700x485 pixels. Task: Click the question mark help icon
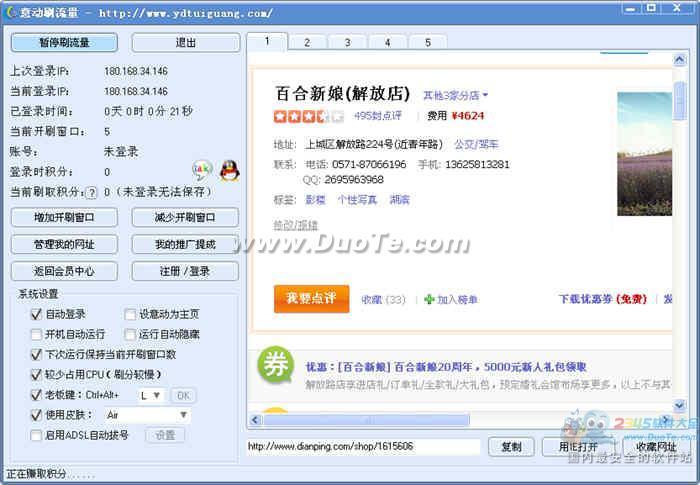91,192
